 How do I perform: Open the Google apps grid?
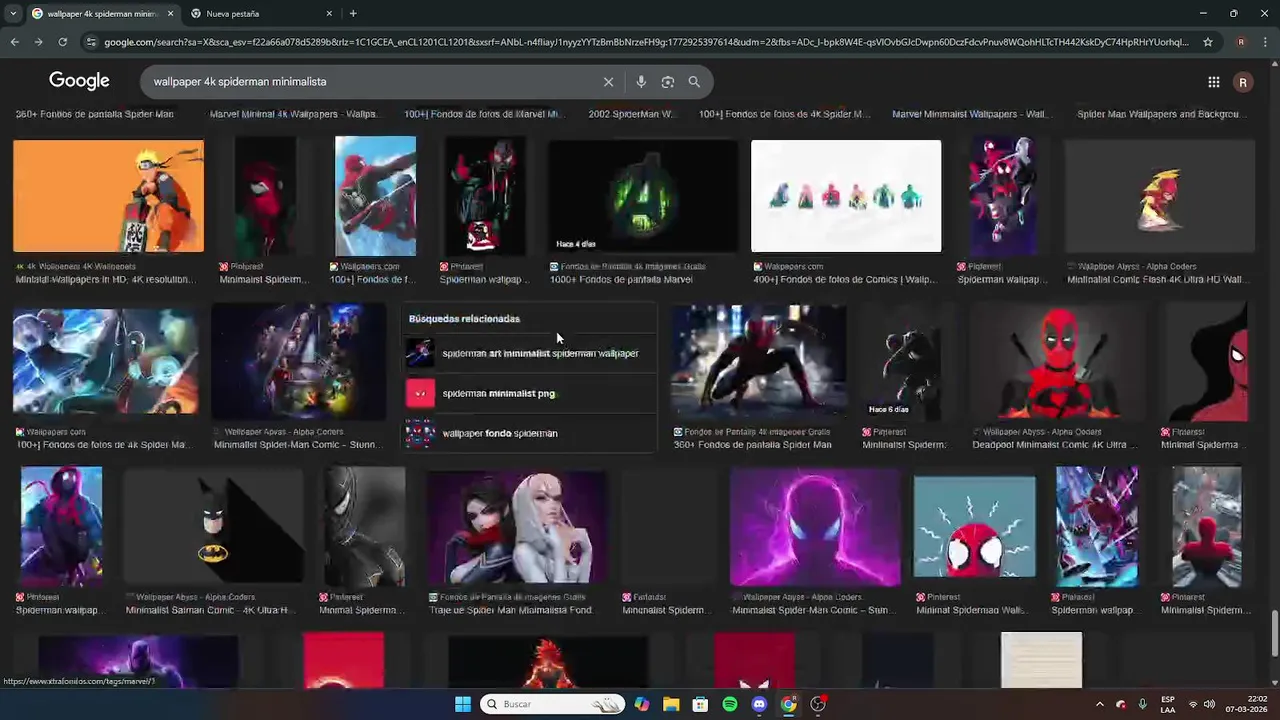(x=1213, y=82)
